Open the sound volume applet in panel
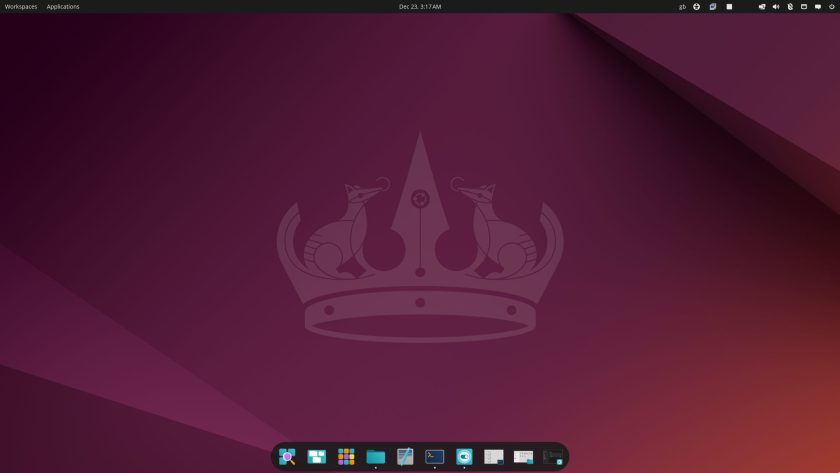Image resolution: width=840 pixels, height=473 pixels. point(776,6)
